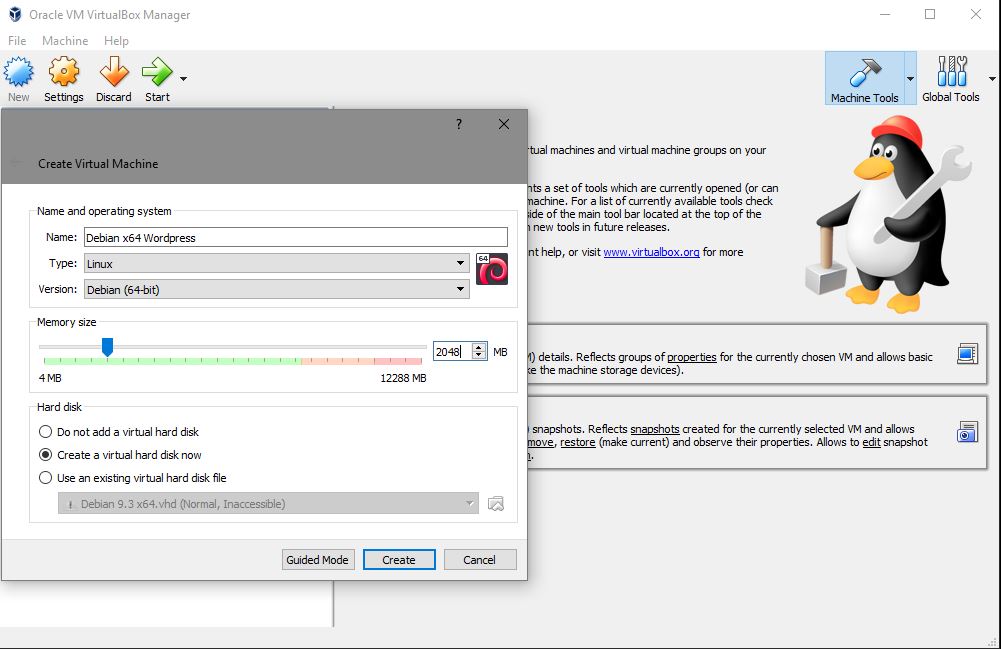Image resolution: width=1001 pixels, height=649 pixels.
Task: Open the existing hard disk file dropdown
Action: 268,504
